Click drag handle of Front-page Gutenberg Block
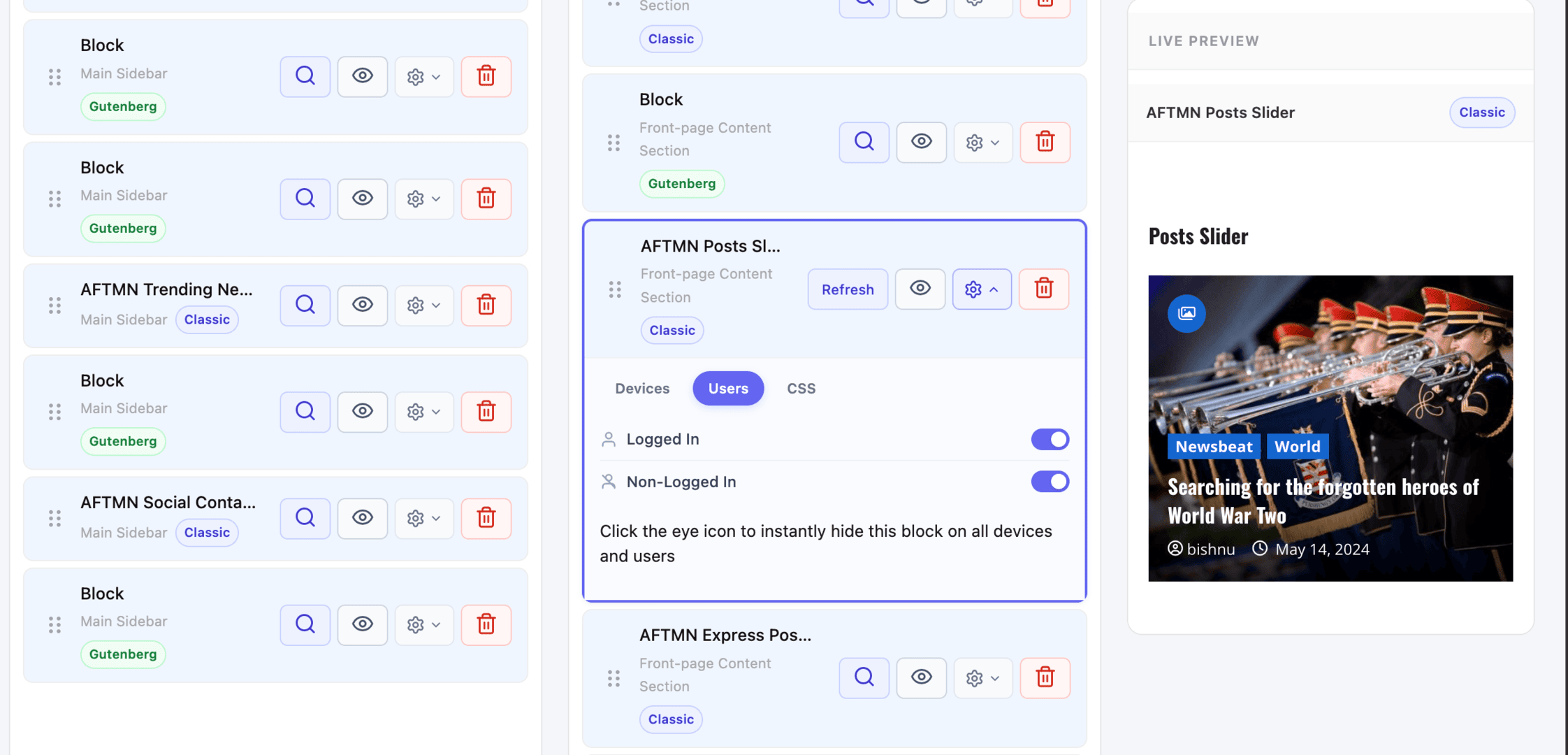 click(x=614, y=143)
